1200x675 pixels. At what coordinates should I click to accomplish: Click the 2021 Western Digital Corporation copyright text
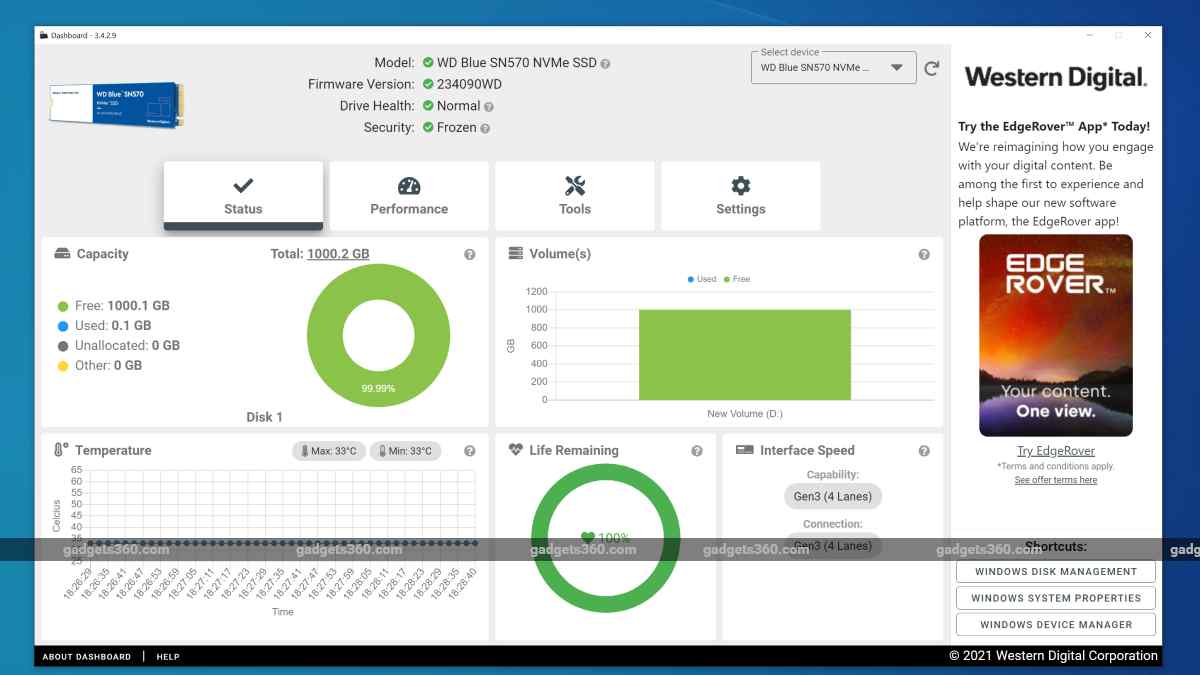pos(1054,656)
